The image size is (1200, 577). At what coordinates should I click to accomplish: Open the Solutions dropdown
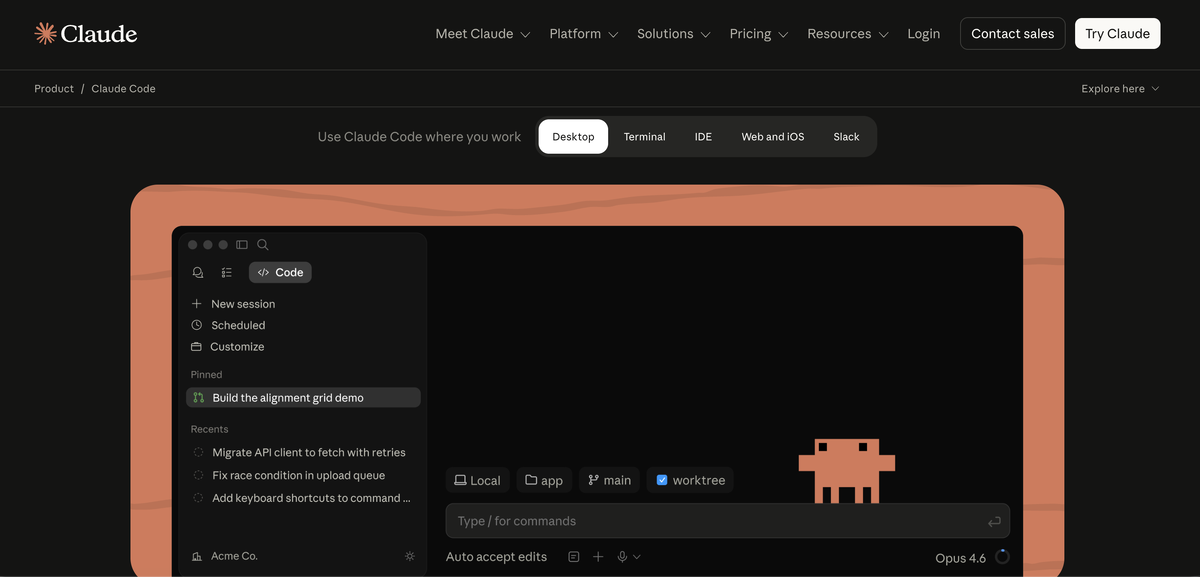point(674,34)
